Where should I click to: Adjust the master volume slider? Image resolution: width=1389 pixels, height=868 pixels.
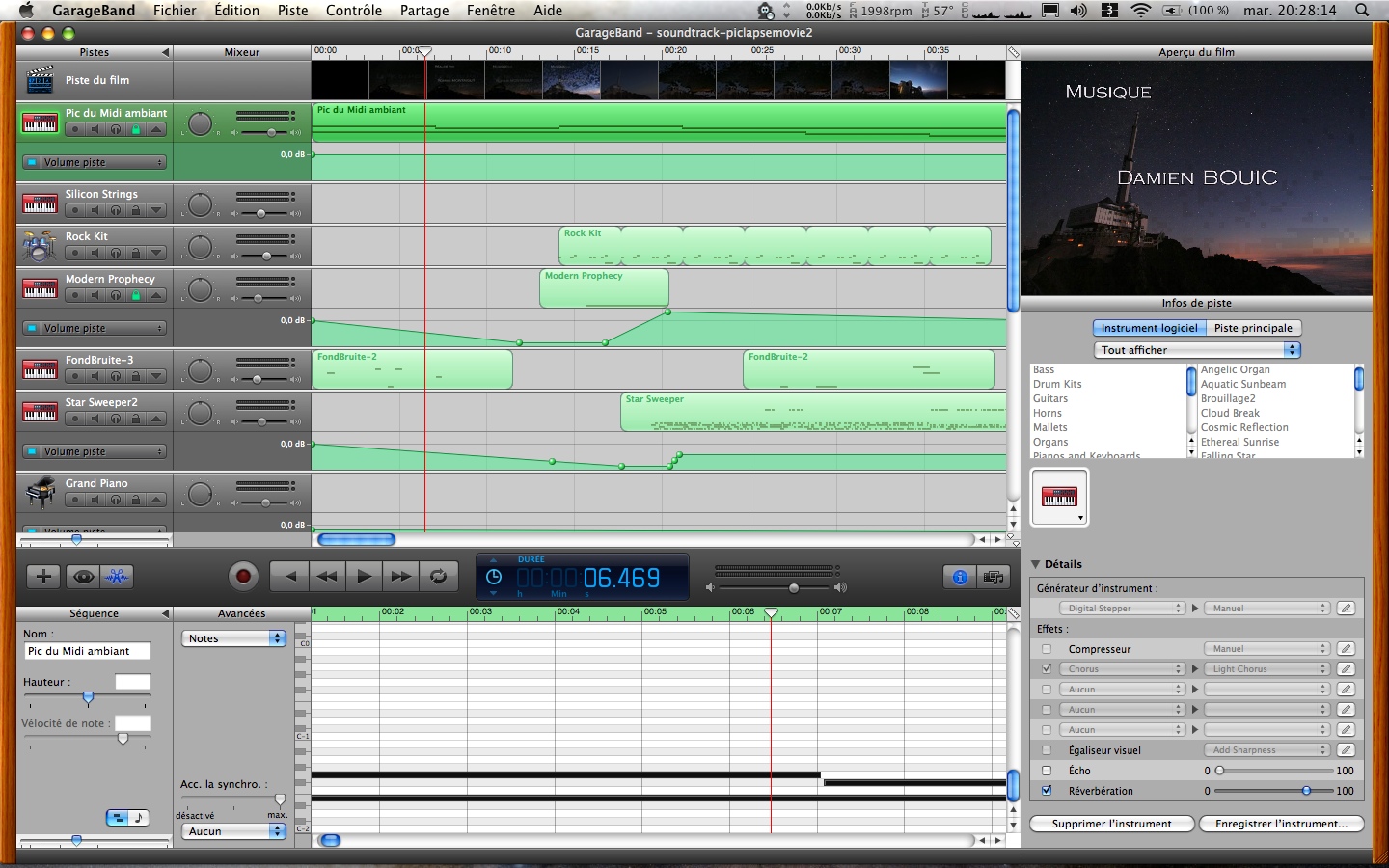pos(793,587)
